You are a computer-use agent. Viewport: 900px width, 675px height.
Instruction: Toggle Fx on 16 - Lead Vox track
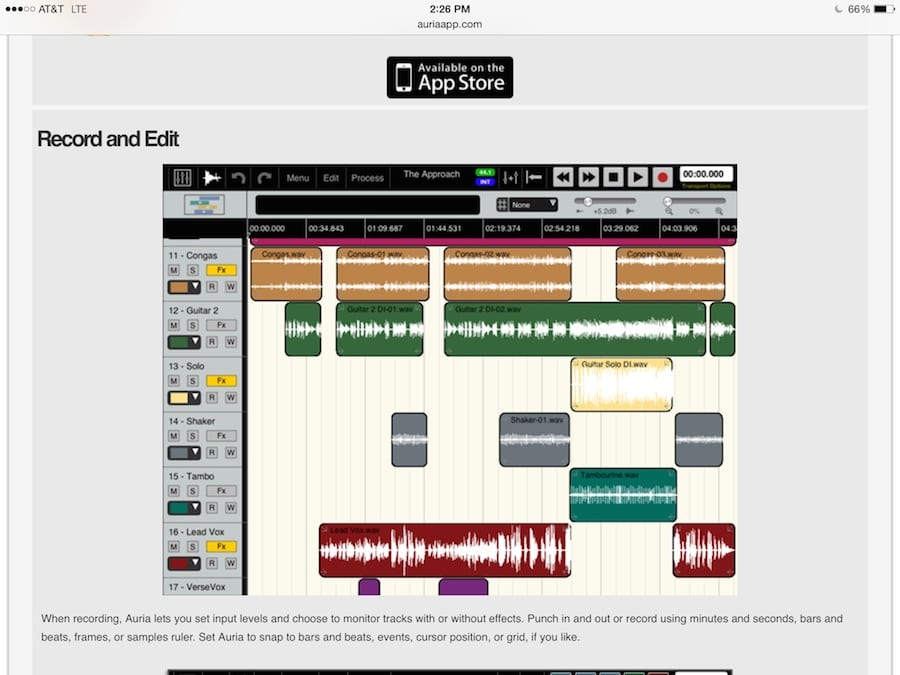(221, 546)
